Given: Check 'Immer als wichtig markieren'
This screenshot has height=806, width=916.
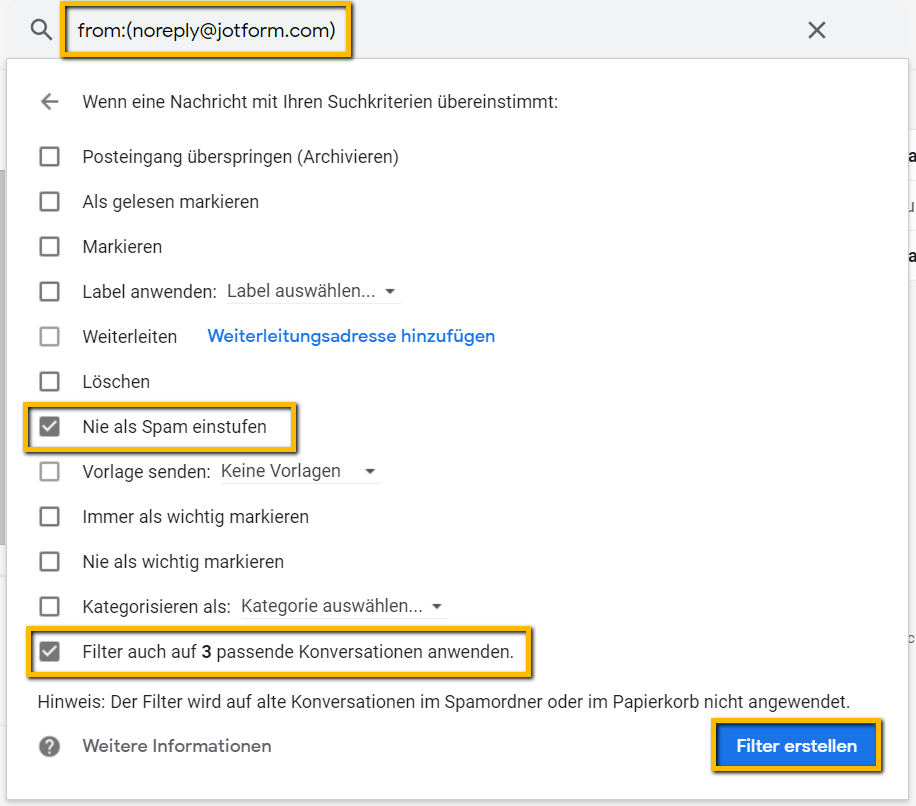Looking at the screenshot, I should tap(49, 517).
